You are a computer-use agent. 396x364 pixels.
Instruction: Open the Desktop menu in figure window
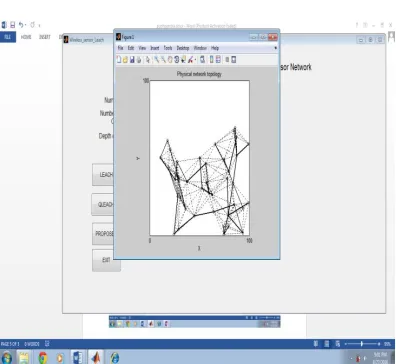pyautogui.click(x=183, y=48)
